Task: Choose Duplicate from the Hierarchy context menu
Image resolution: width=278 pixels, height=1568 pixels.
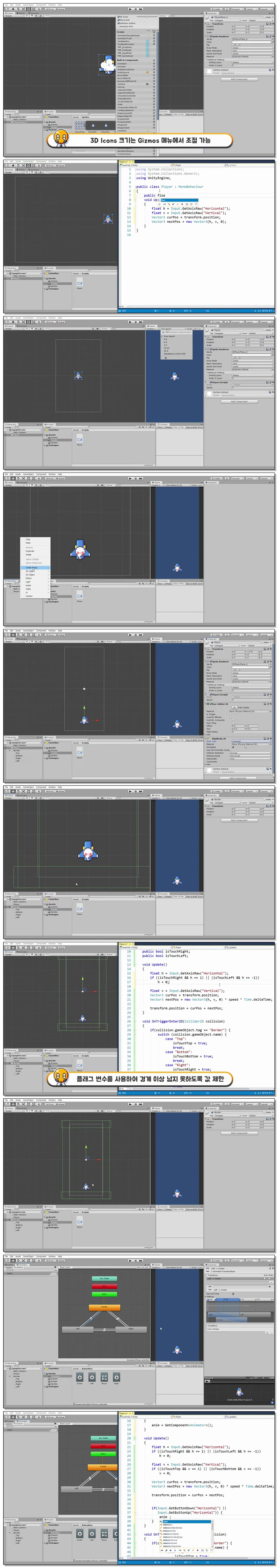Action: [30, 551]
